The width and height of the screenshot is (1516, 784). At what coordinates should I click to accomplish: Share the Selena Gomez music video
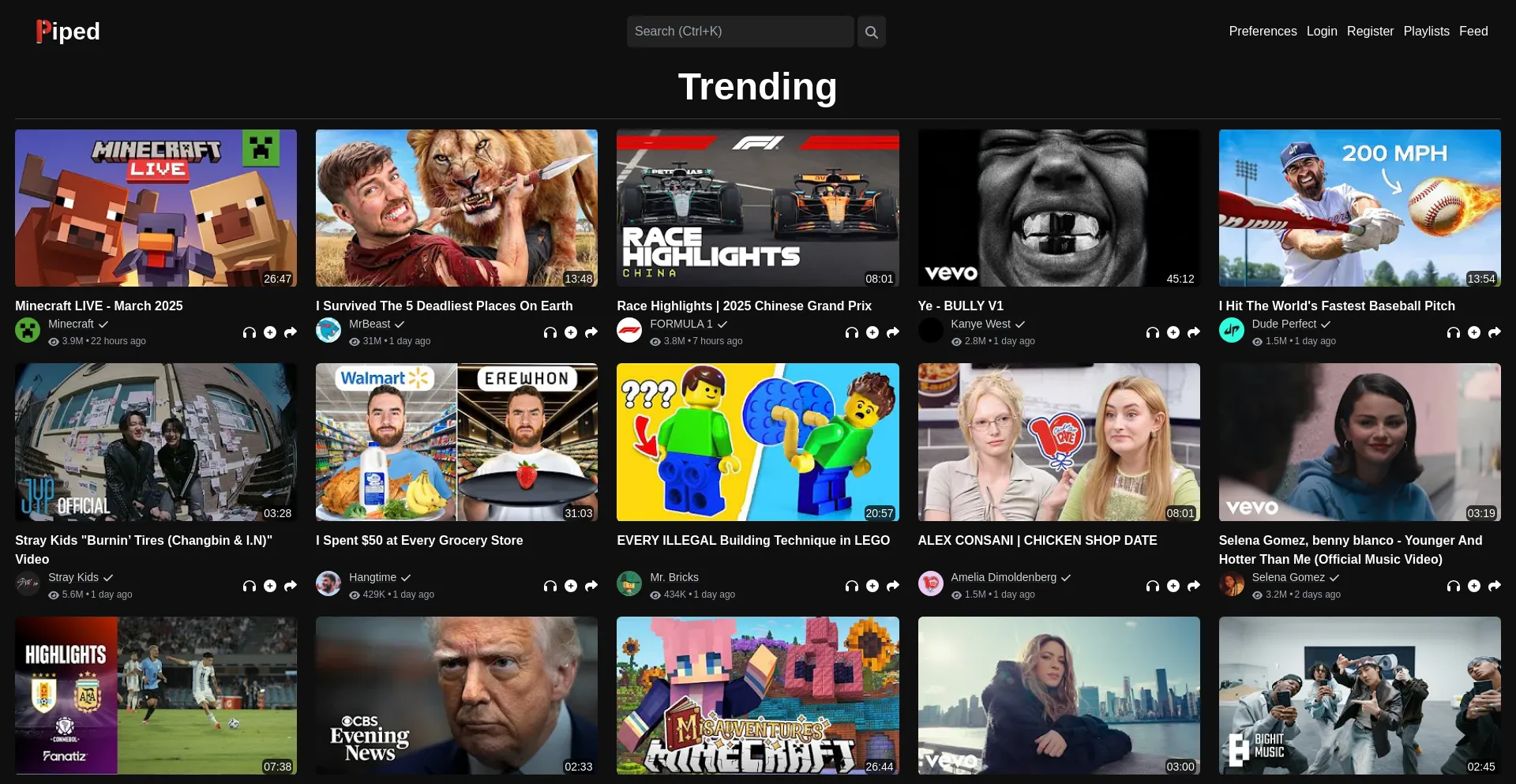1495,586
